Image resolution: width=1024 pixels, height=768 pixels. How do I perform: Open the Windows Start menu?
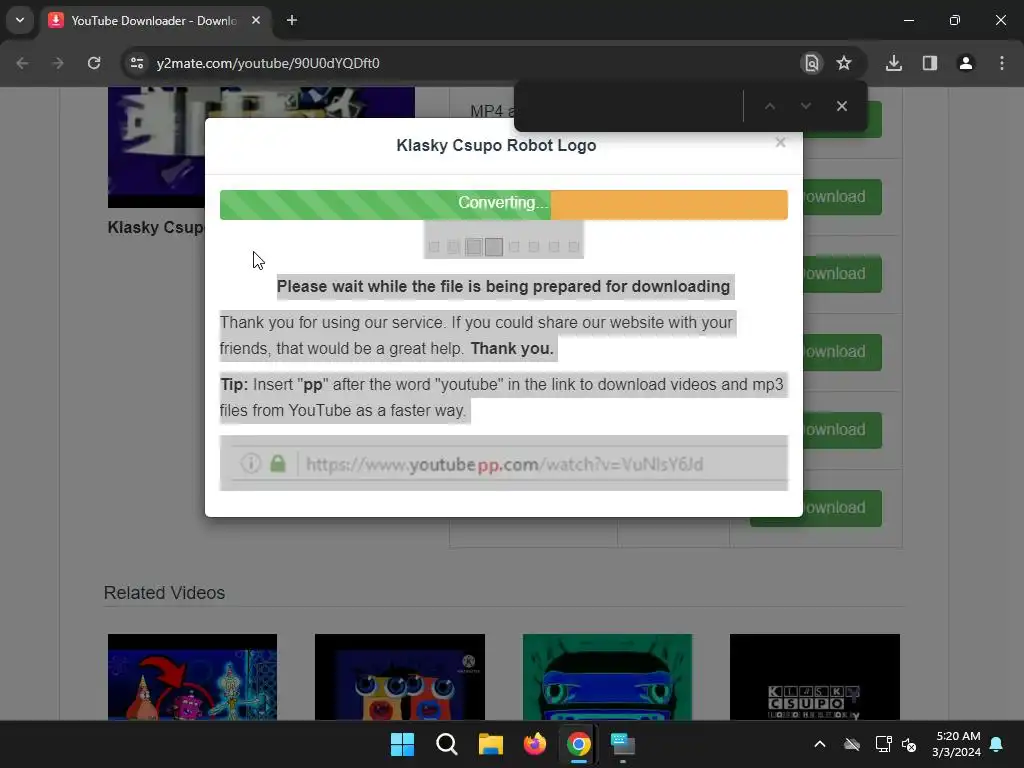tap(402, 744)
